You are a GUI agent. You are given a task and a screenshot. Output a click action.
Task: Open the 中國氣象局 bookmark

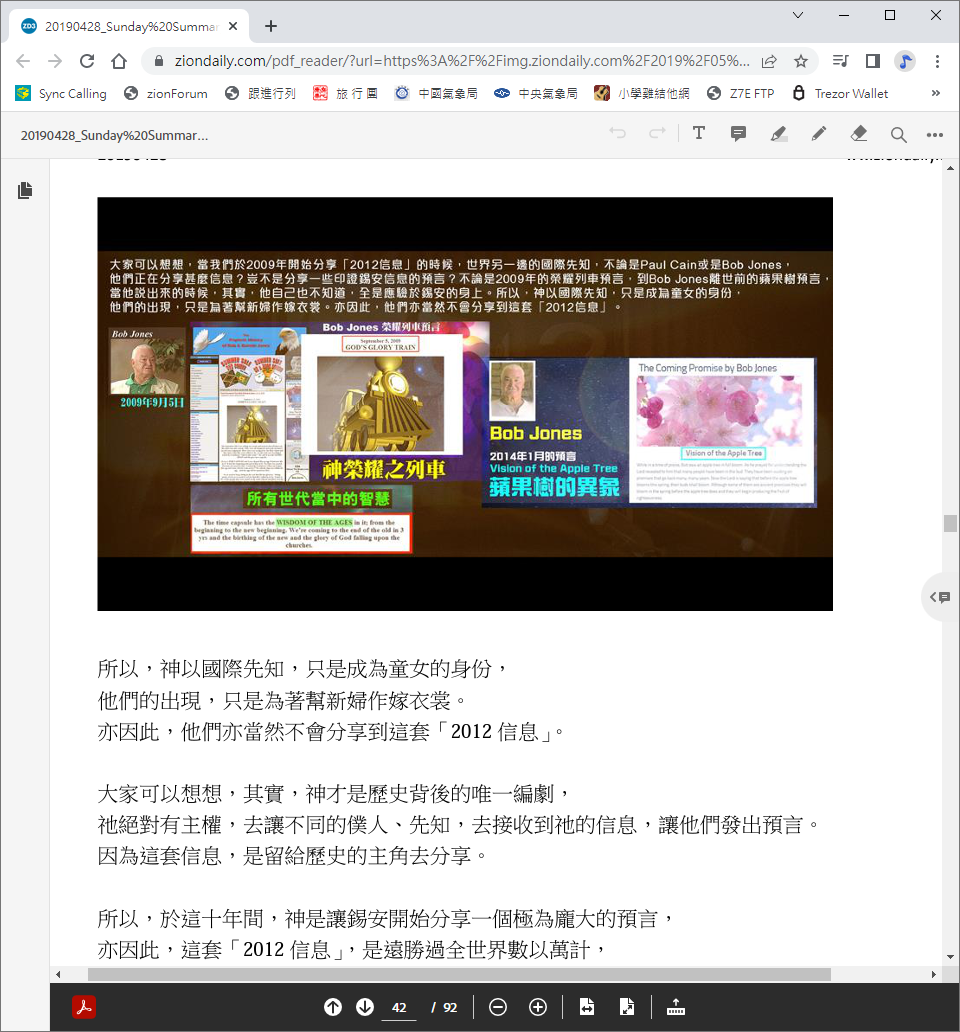click(x=436, y=93)
